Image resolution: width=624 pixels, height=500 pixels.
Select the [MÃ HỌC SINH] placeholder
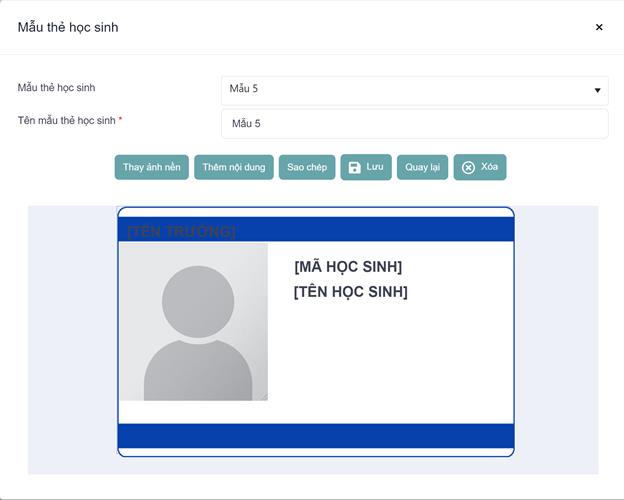[348, 267]
